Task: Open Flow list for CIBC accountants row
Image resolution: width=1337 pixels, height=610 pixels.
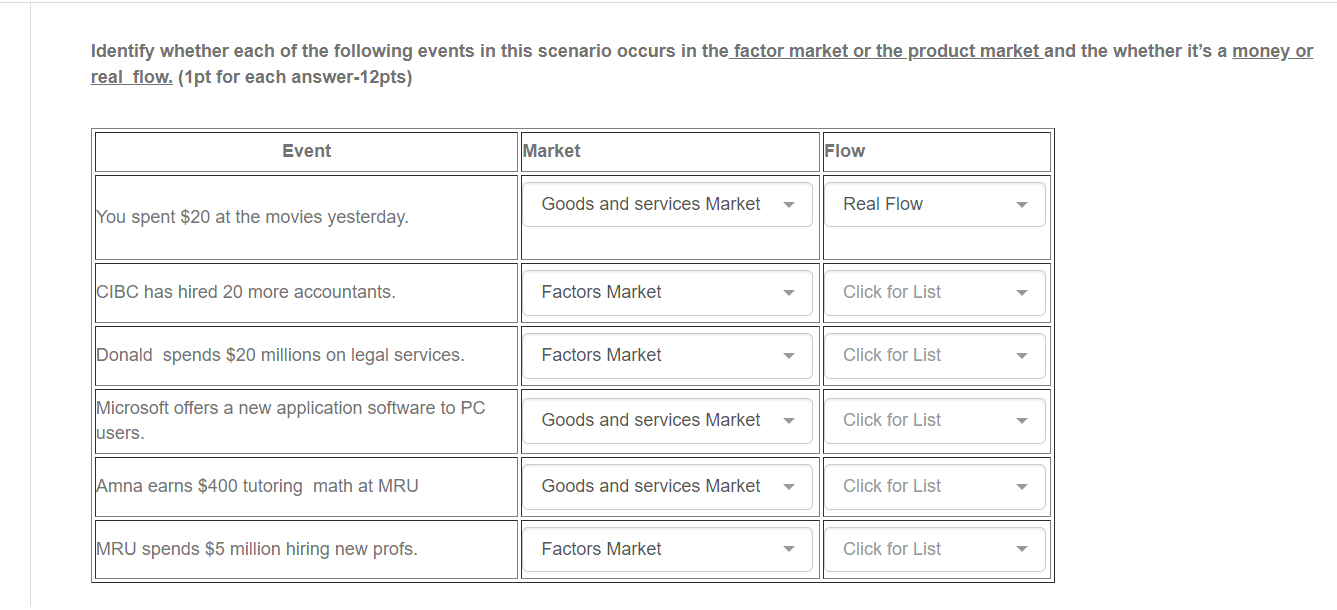Action: (935, 292)
